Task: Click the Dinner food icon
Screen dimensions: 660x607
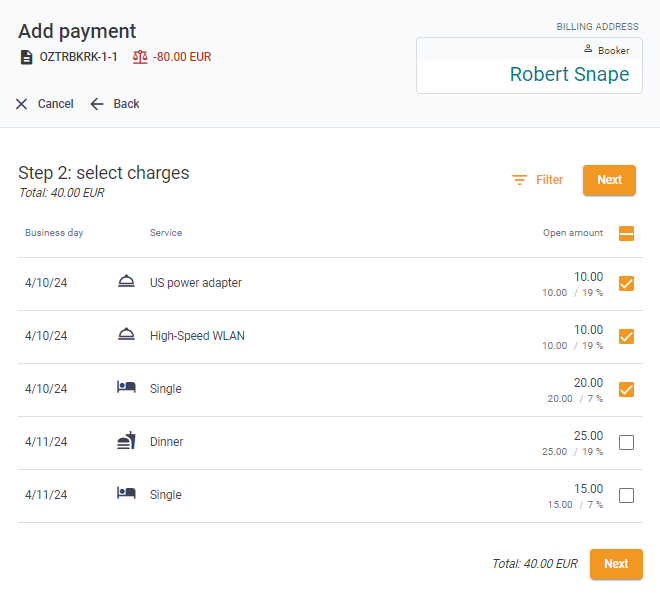Action: (126, 442)
